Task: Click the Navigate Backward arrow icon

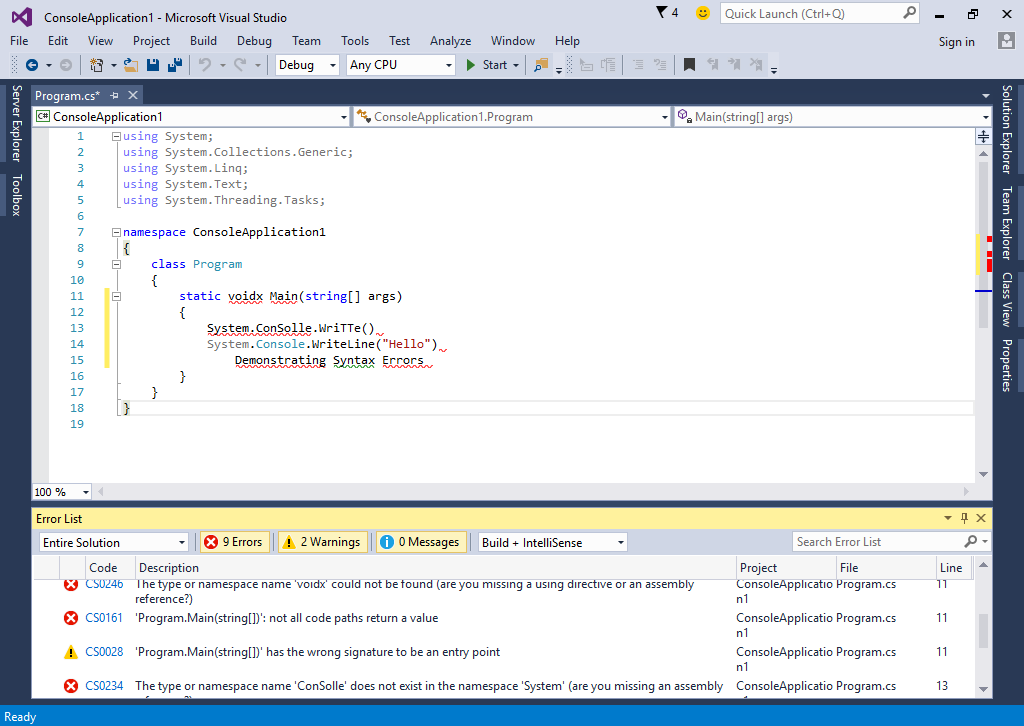Action: click(31, 65)
